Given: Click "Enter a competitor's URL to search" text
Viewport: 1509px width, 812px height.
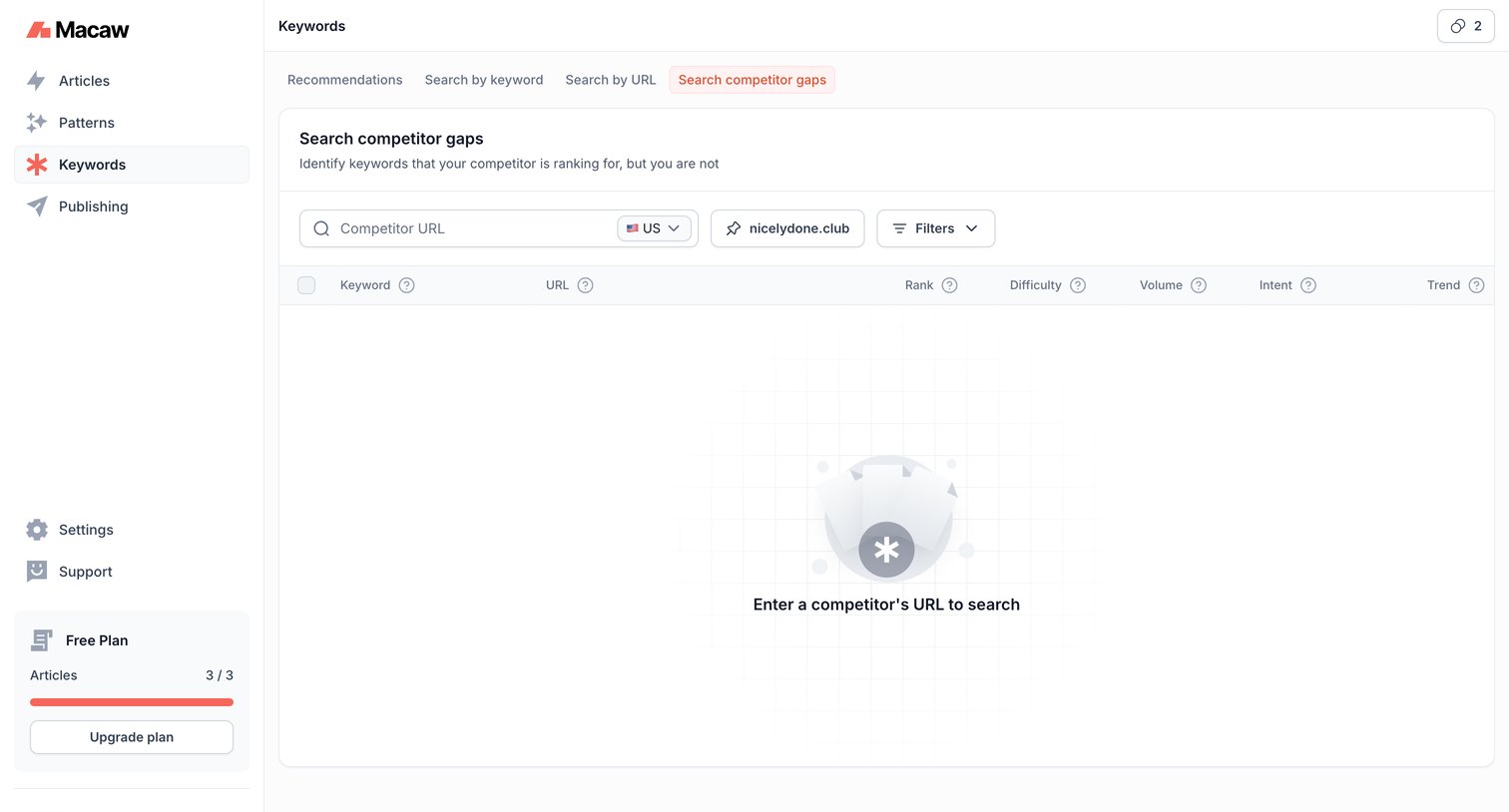Looking at the screenshot, I should point(886,605).
